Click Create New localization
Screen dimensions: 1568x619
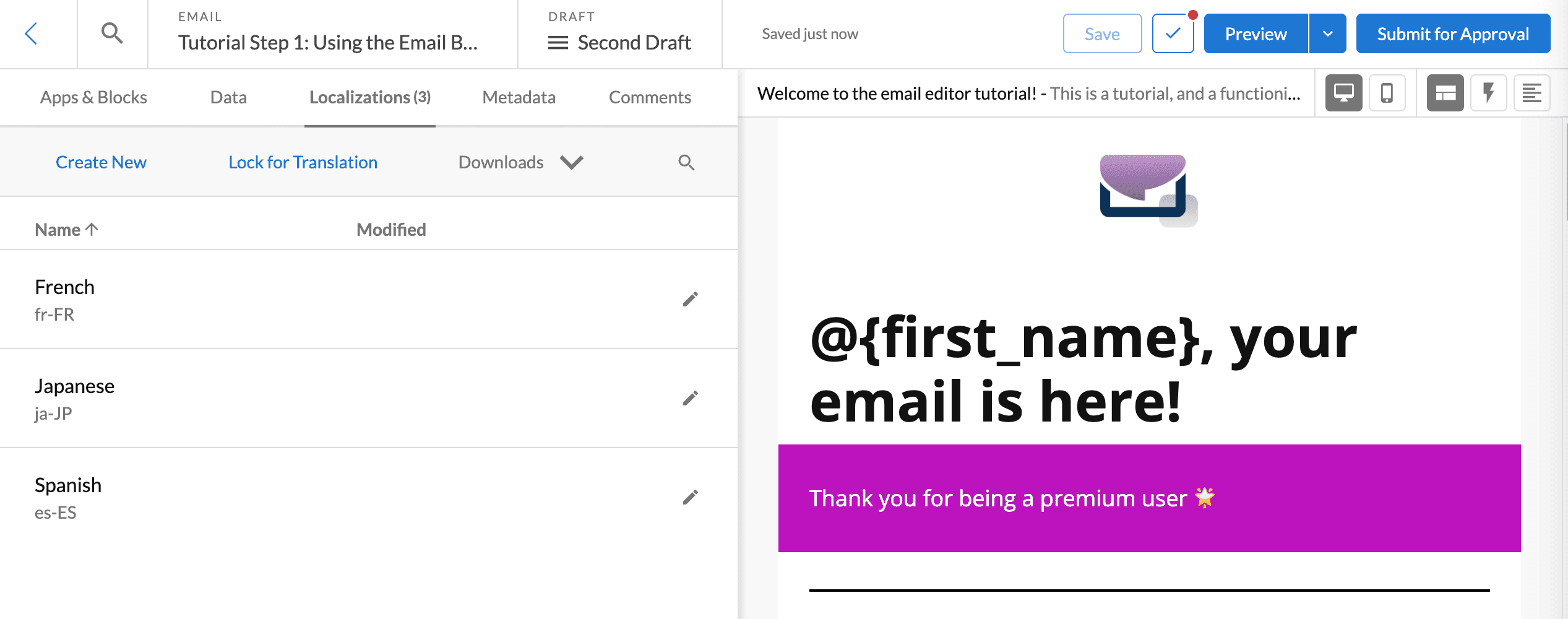pos(101,162)
